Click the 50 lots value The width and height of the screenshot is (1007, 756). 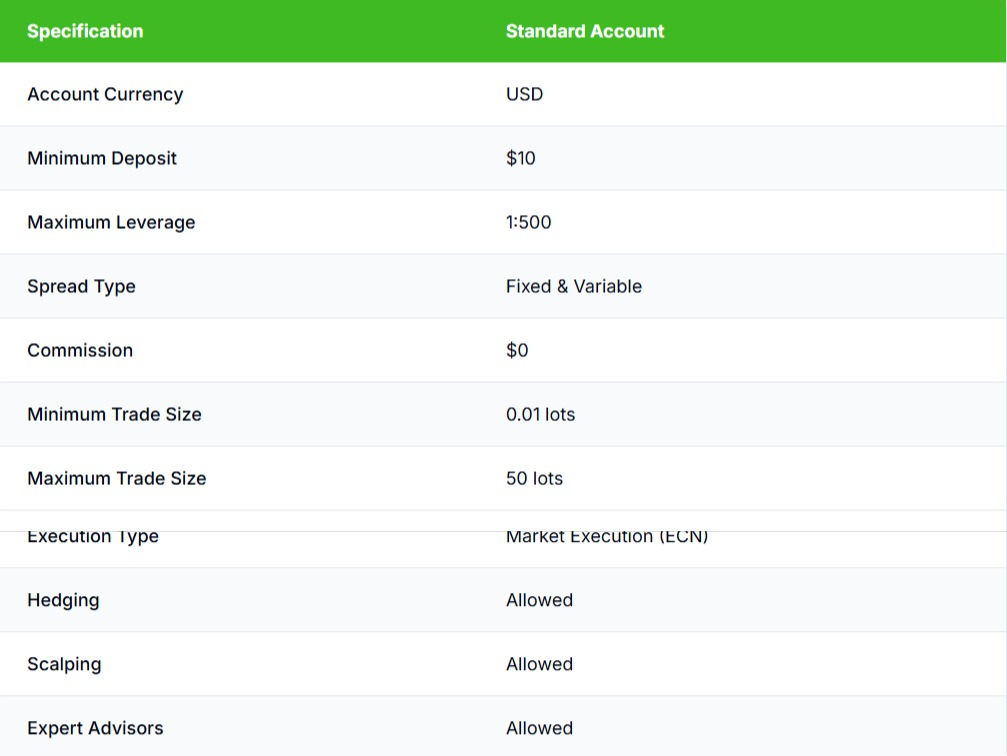coord(533,478)
